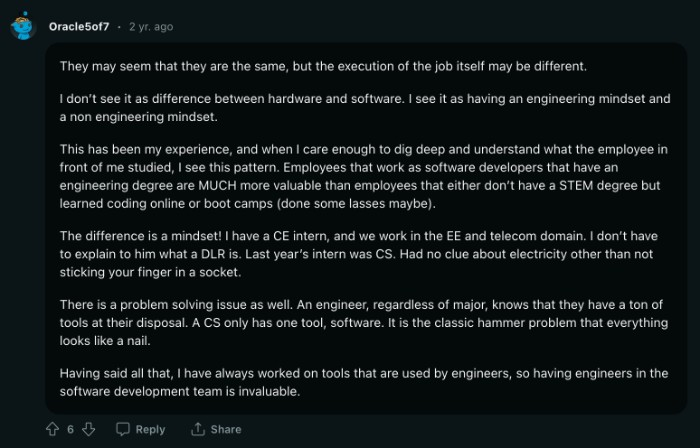Upvote the comment by Oracle5of7
The width and height of the screenshot is (700, 448).
pos(53,429)
